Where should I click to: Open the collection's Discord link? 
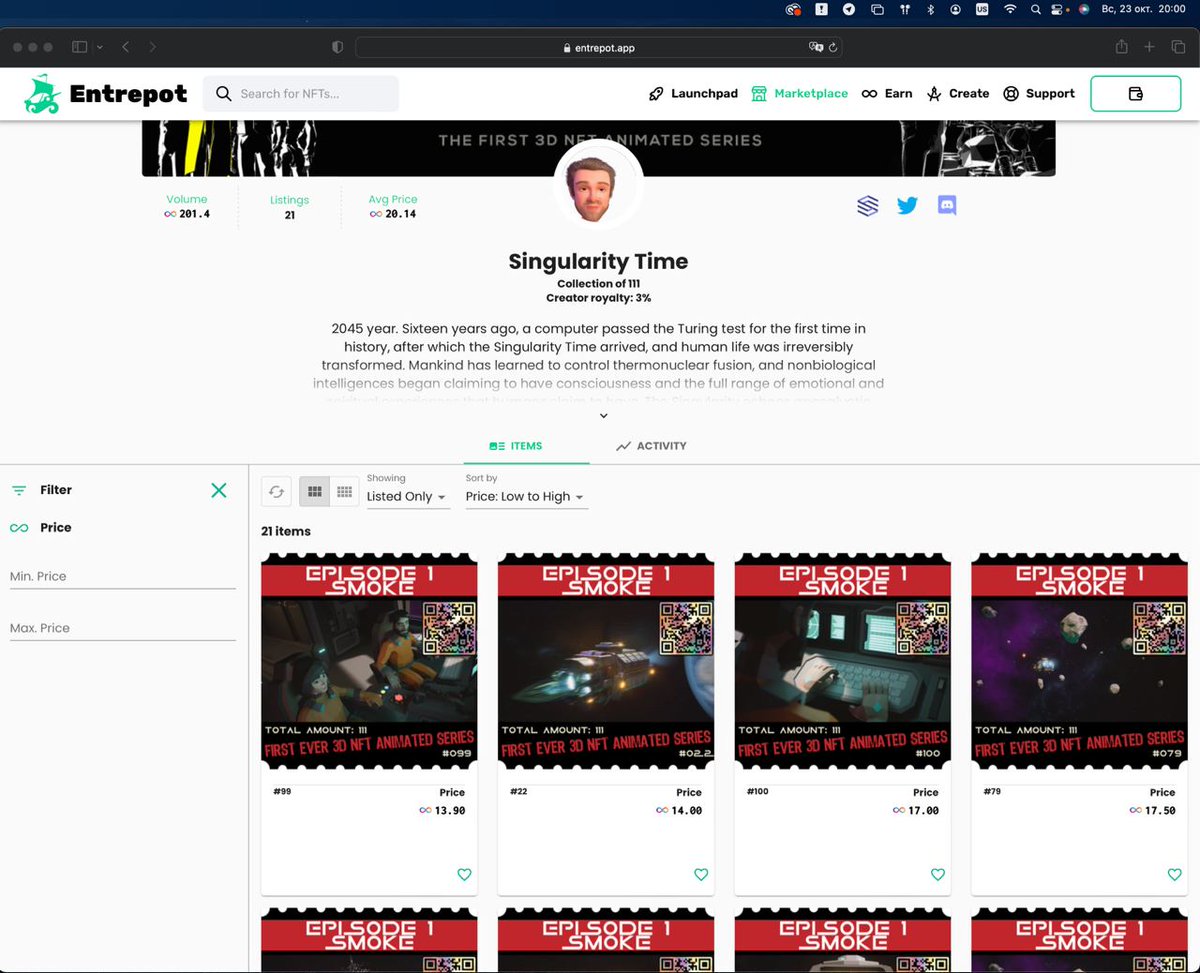[947, 206]
